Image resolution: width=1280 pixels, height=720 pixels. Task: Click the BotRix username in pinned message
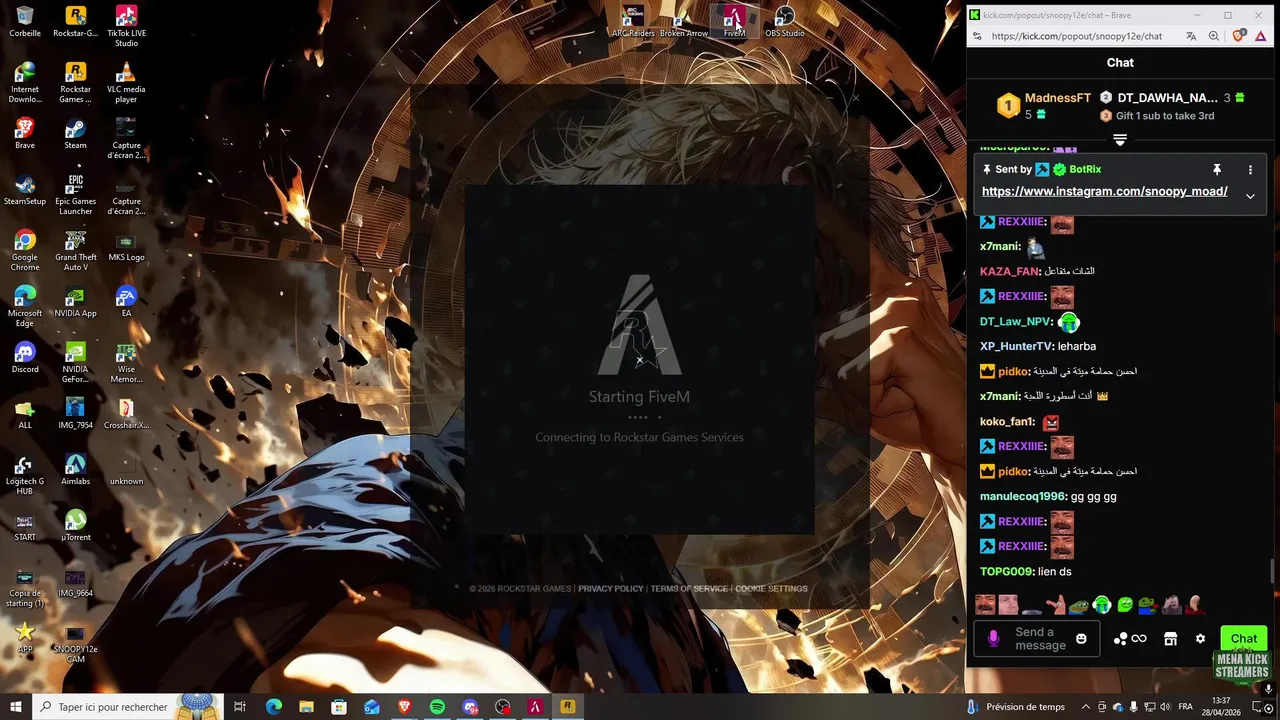1085,170
